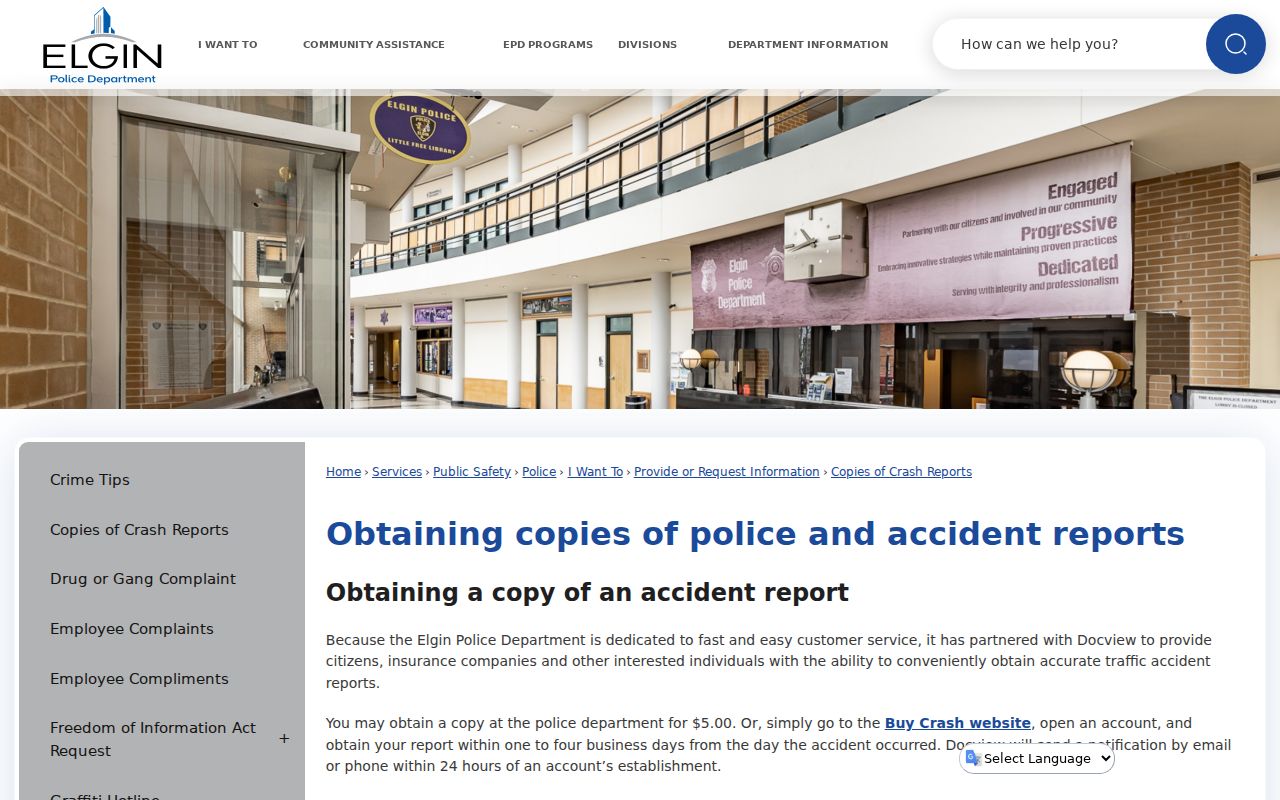The image size is (1280, 800).
Task: Open Employee Compliments sidebar link
Action: click(x=139, y=679)
